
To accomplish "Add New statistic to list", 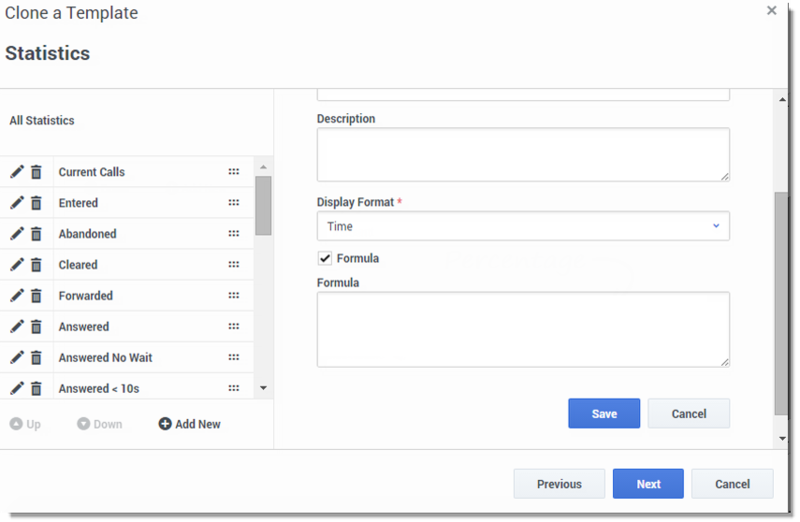I will click(190, 424).
